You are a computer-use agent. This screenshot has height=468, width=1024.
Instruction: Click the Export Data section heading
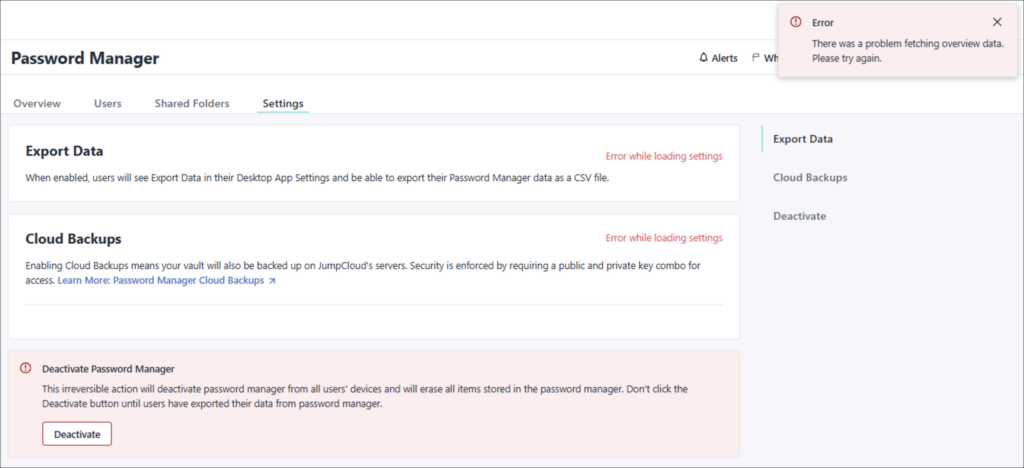click(64, 151)
